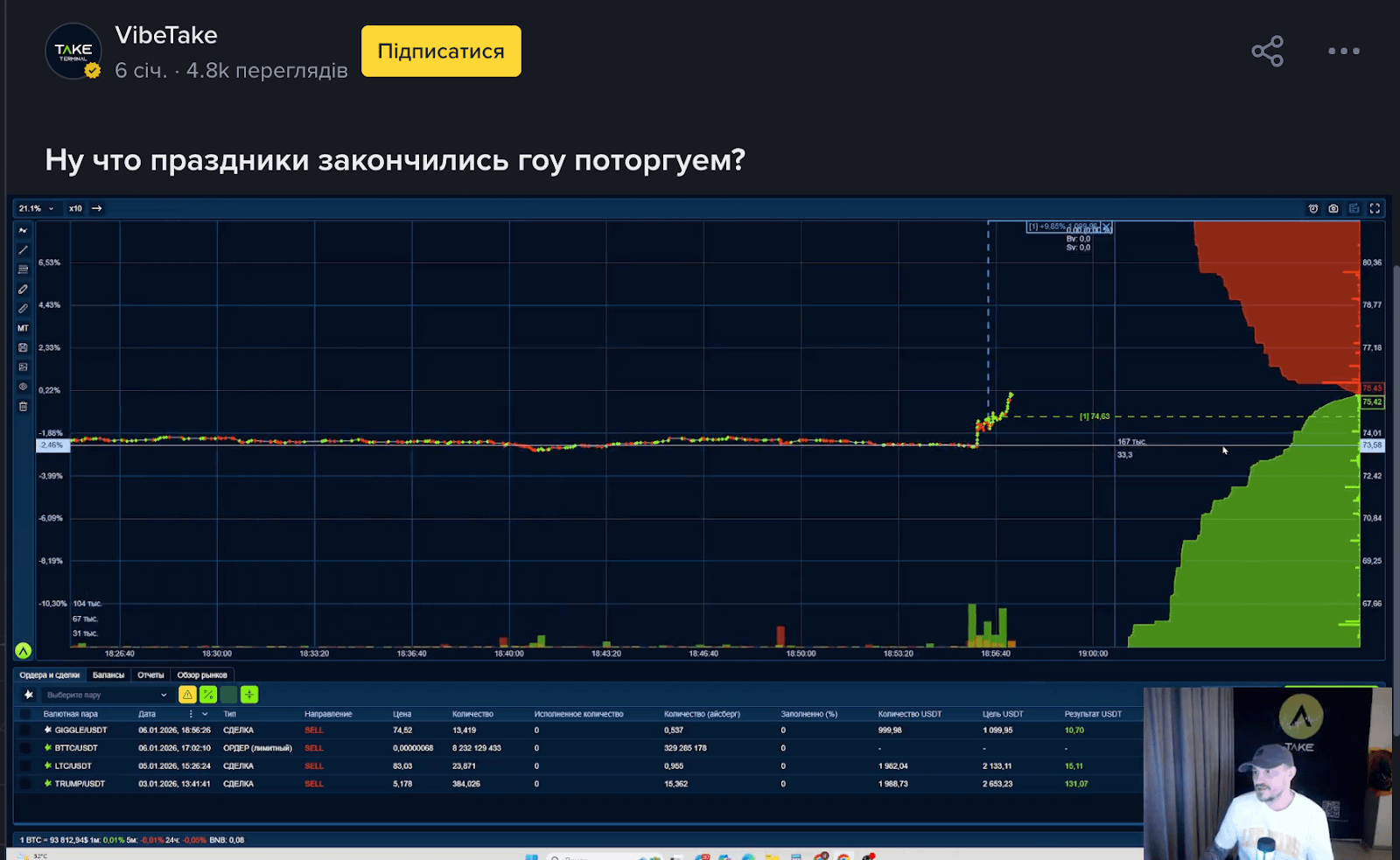Select the polyline chart tool
Viewport: 1400px width, 860px height.
(24, 231)
